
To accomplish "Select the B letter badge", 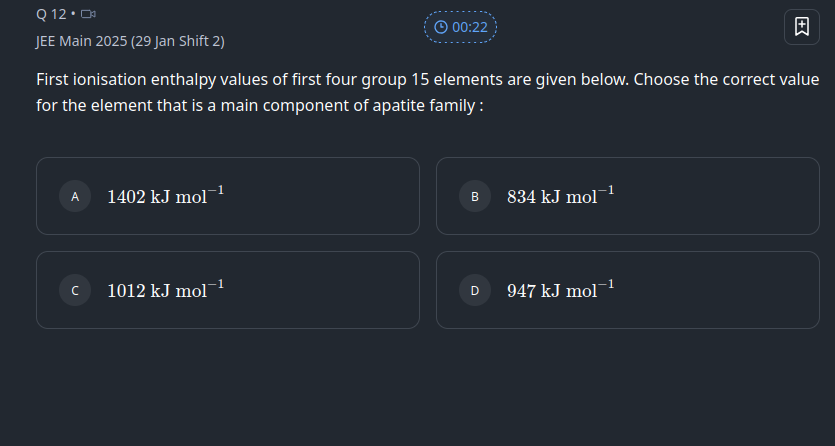I will point(475,197).
